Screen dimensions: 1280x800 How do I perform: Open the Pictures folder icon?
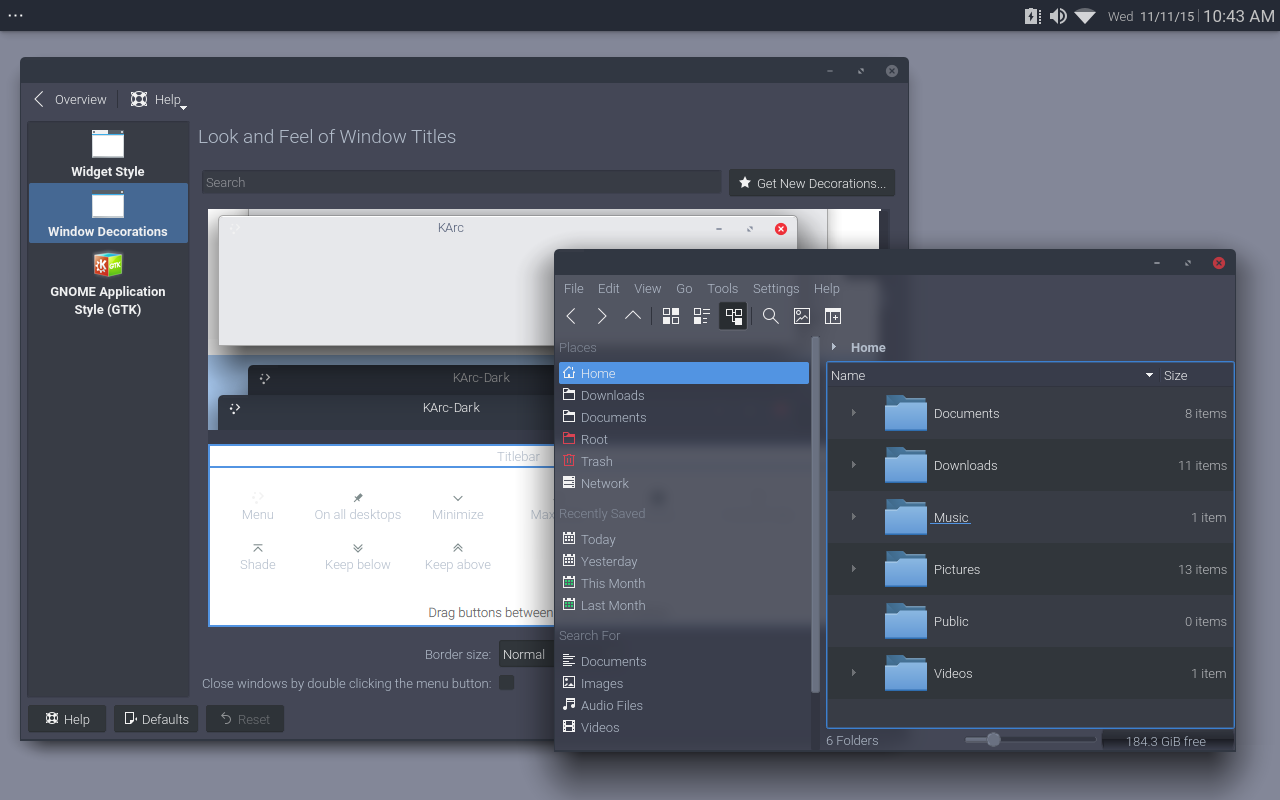coord(906,569)
